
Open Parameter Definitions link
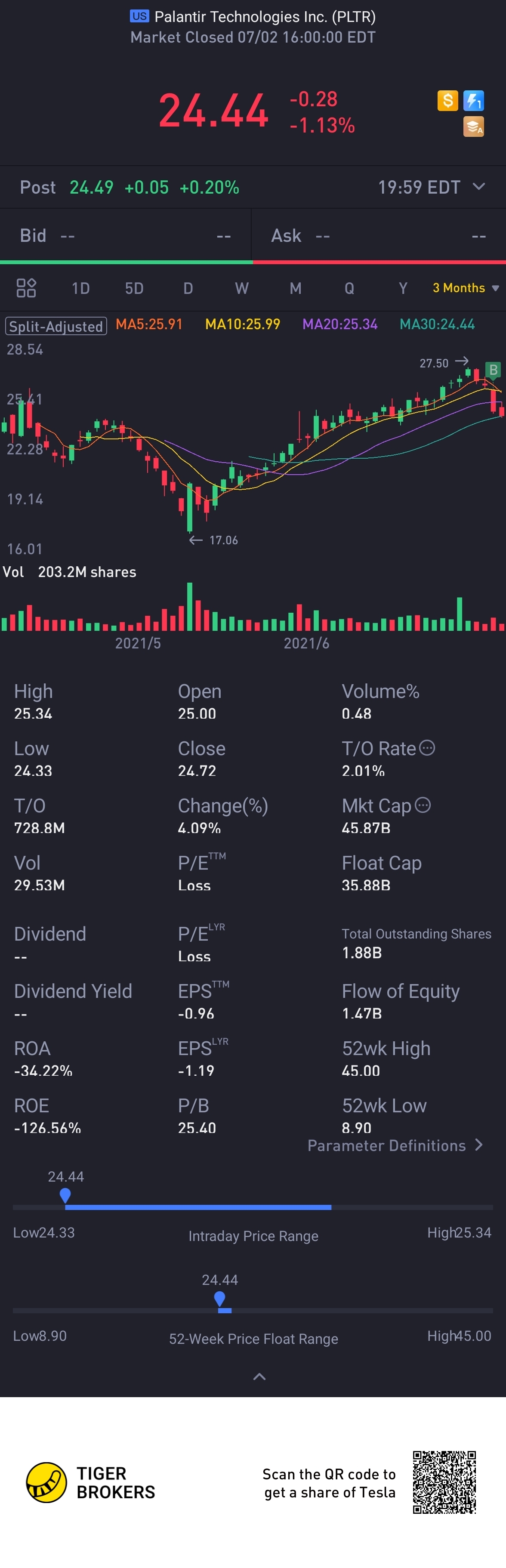coord(395,1145)
